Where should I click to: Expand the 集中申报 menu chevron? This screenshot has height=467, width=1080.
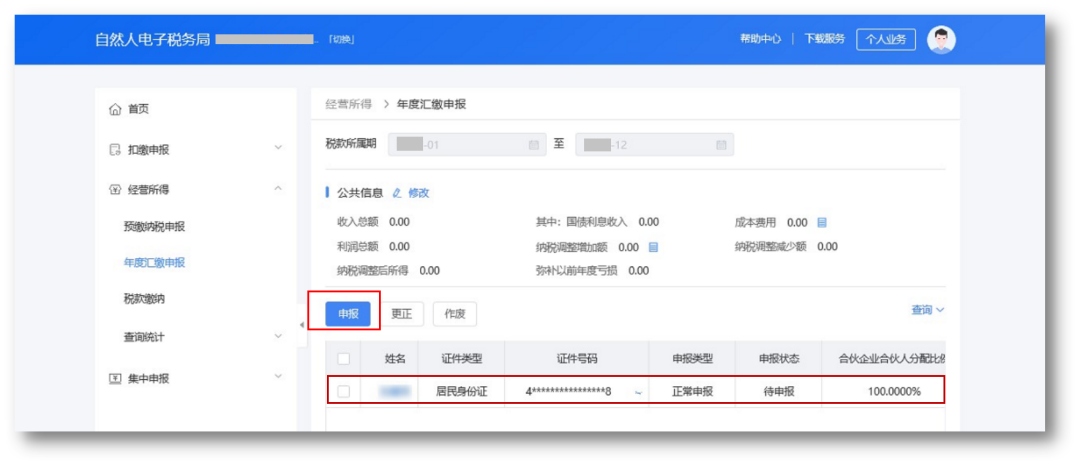(x=278, y=376)
